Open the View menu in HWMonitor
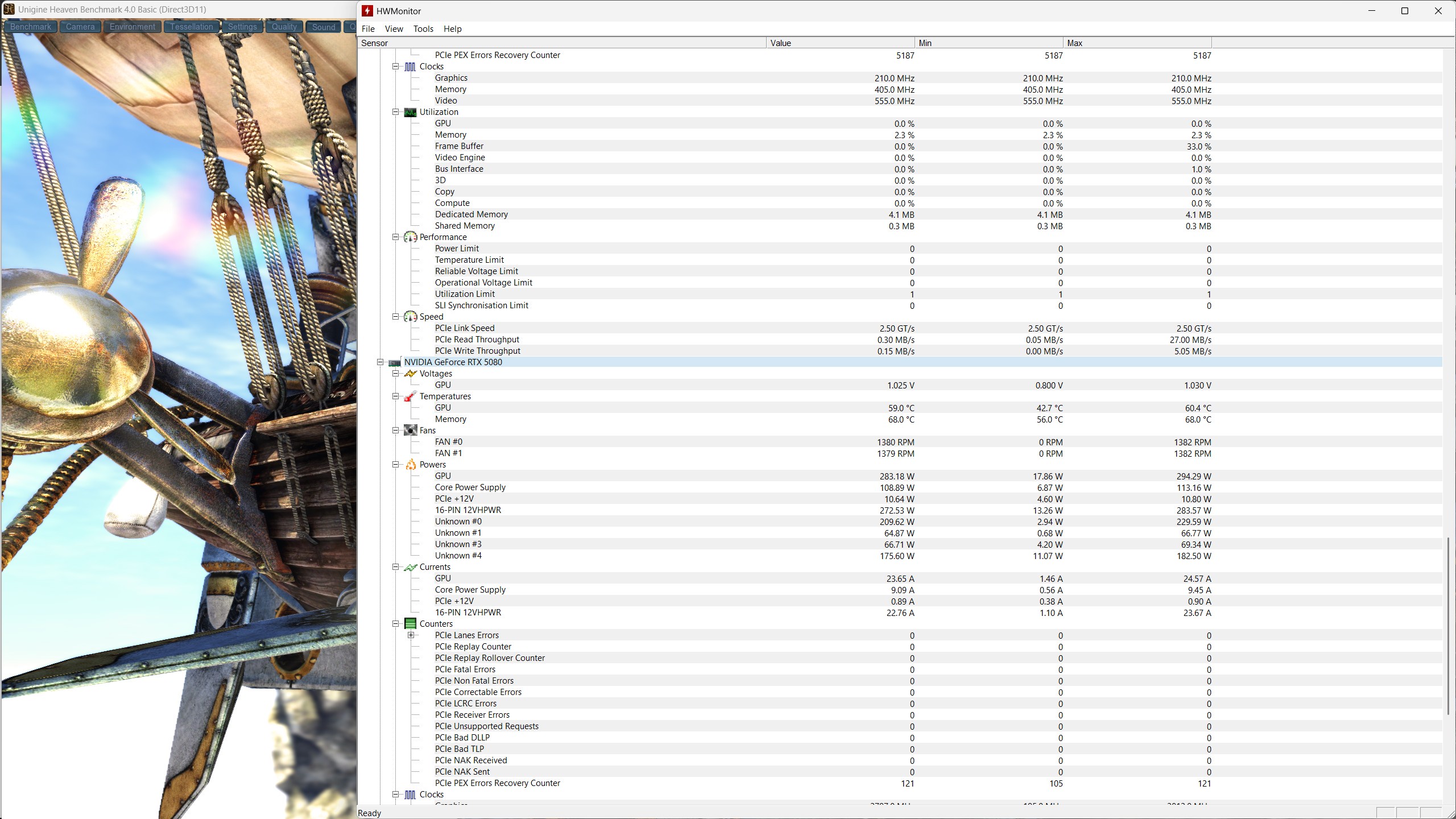The width and height of the screenshot is (1456, 819). (x=394, y=29)
